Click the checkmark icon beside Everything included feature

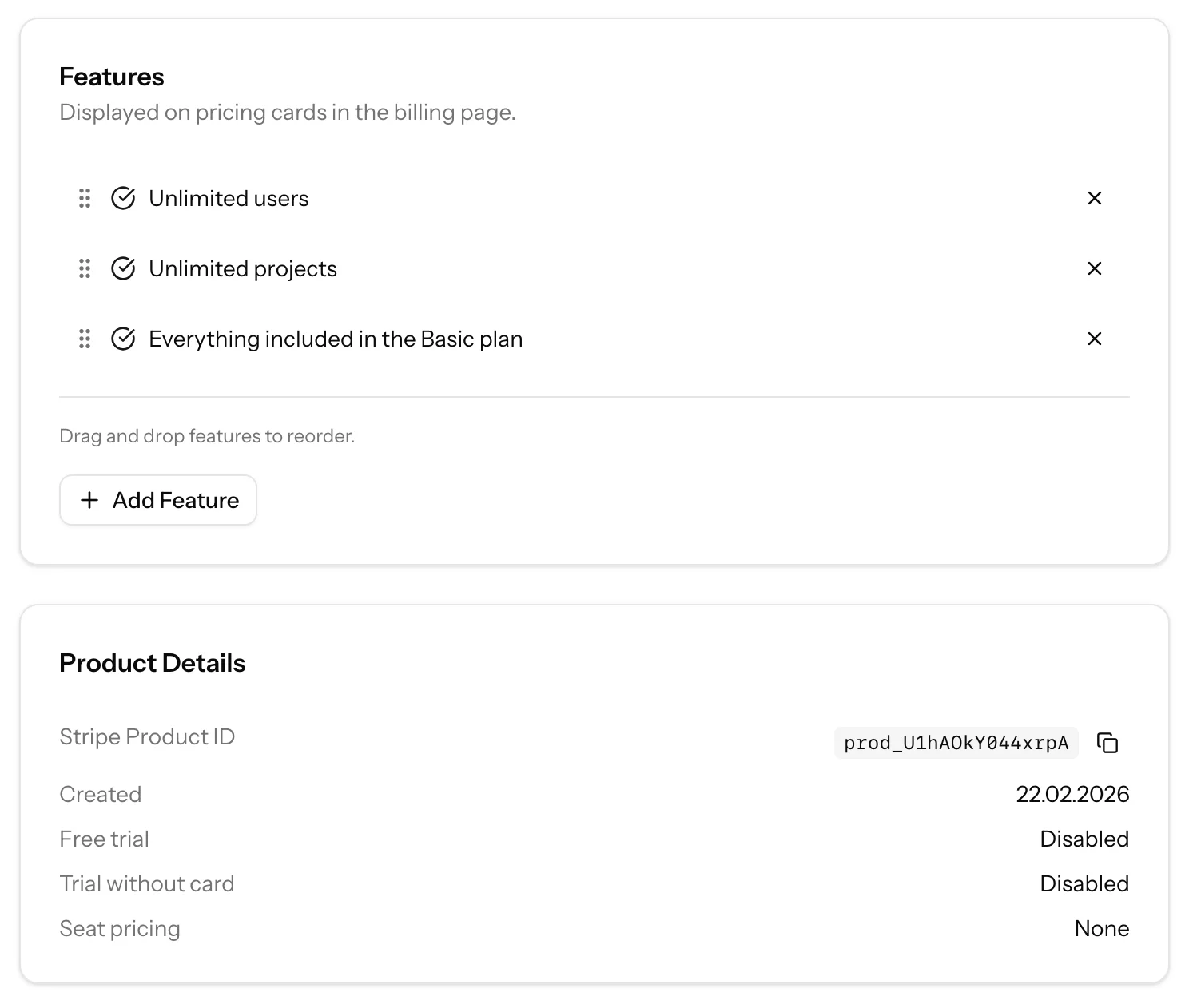pyautogui.click(x=123, y=339)
